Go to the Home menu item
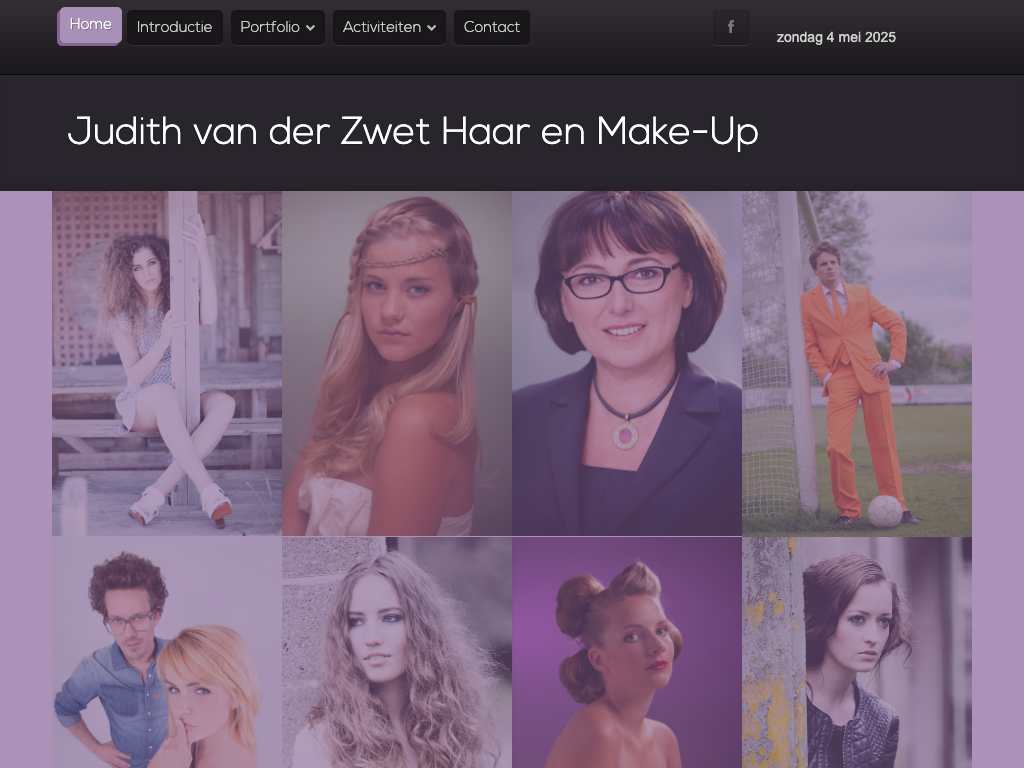This screenshot has width=1024, height=768. point(90,26)
